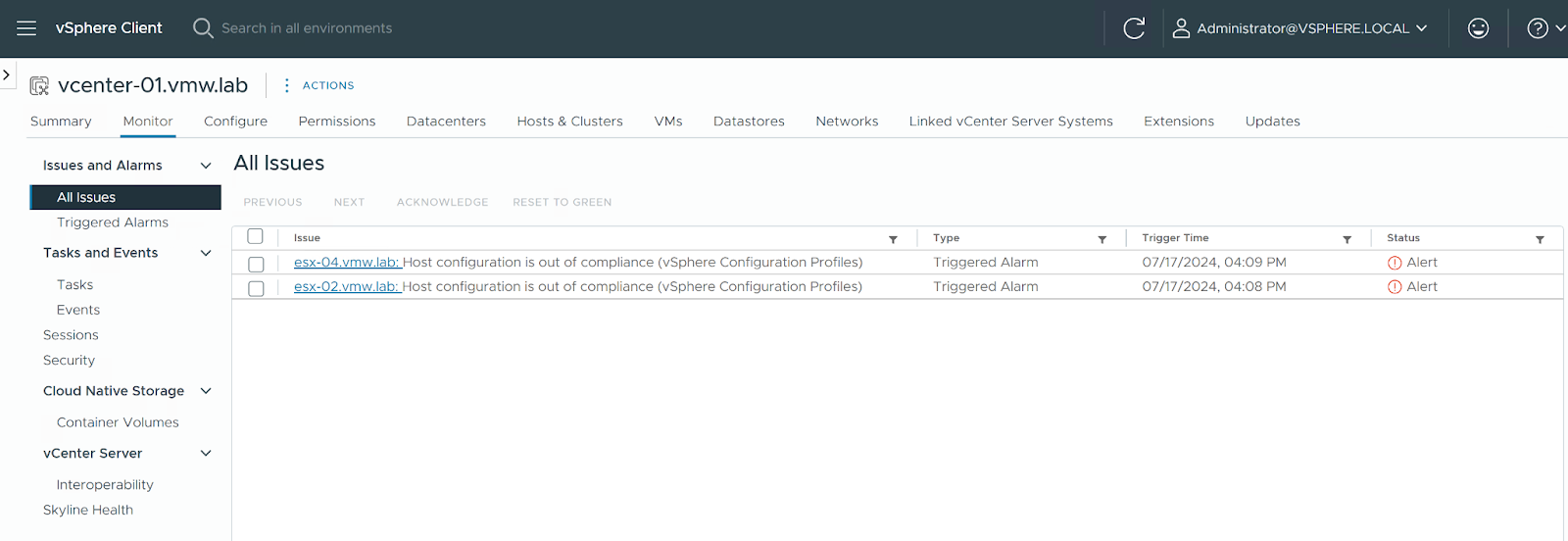Viewport: 1568px width, 541px height.
Task: Filter the Issue column
Action: (x=893, y=239)
